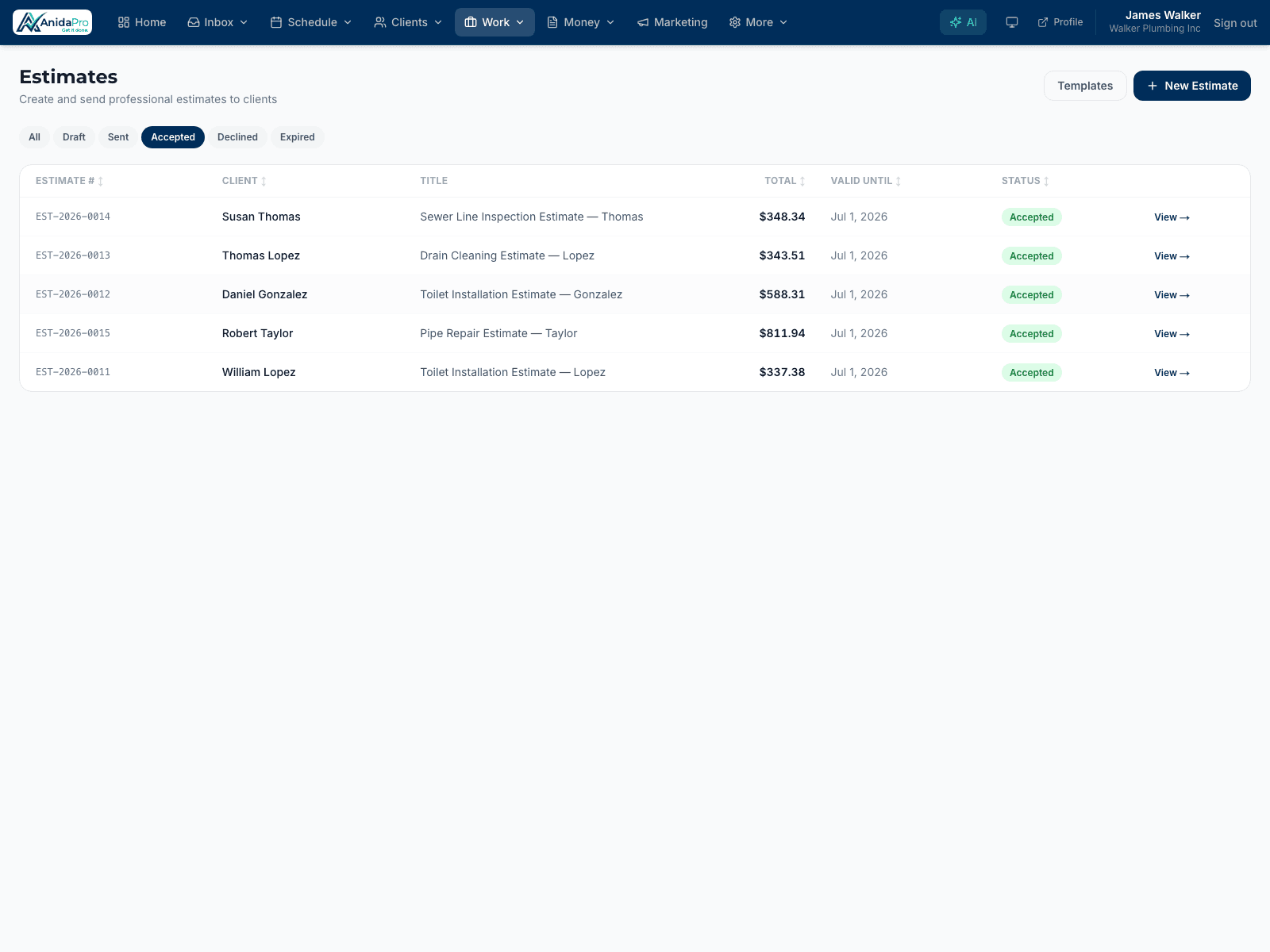
Task: Show Declined estimates filter
Action: point(237,137)
